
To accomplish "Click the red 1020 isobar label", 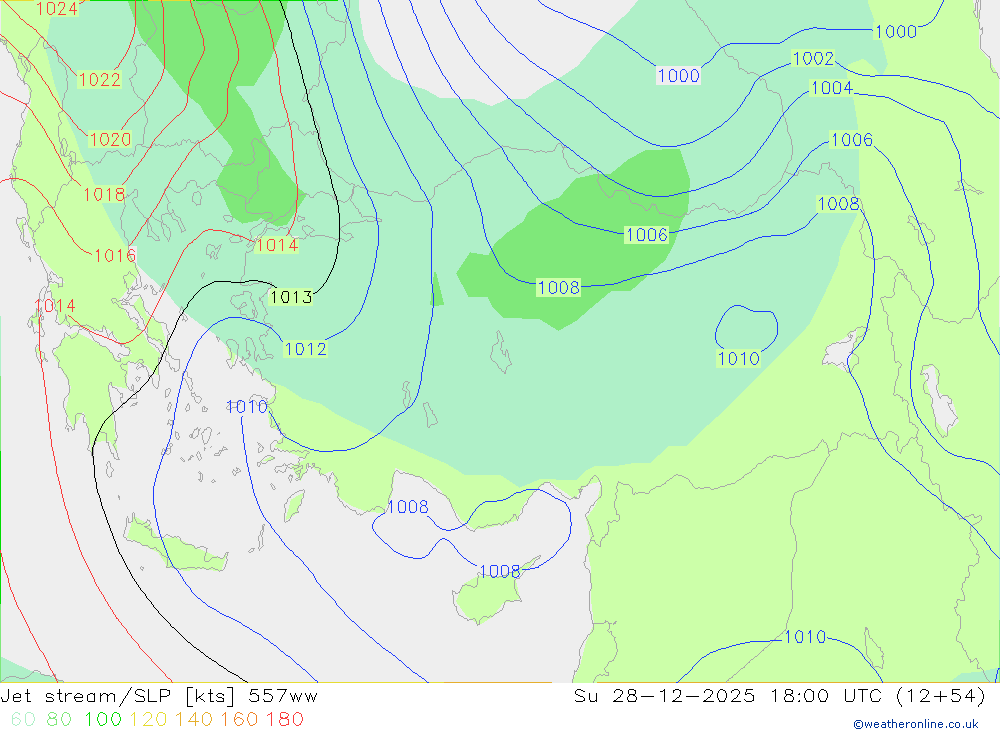I will point(110,140).
